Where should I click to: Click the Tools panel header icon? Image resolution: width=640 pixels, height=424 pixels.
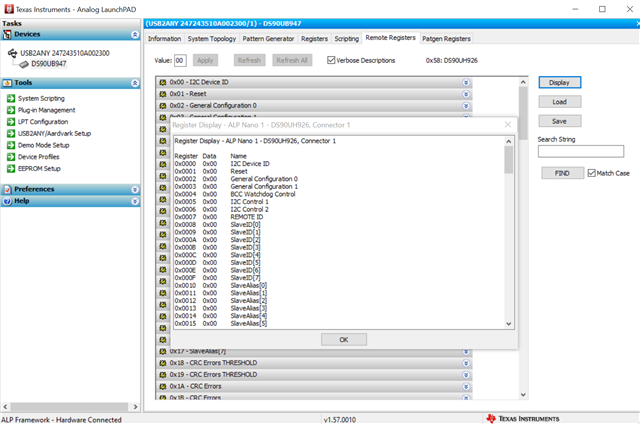7,83
